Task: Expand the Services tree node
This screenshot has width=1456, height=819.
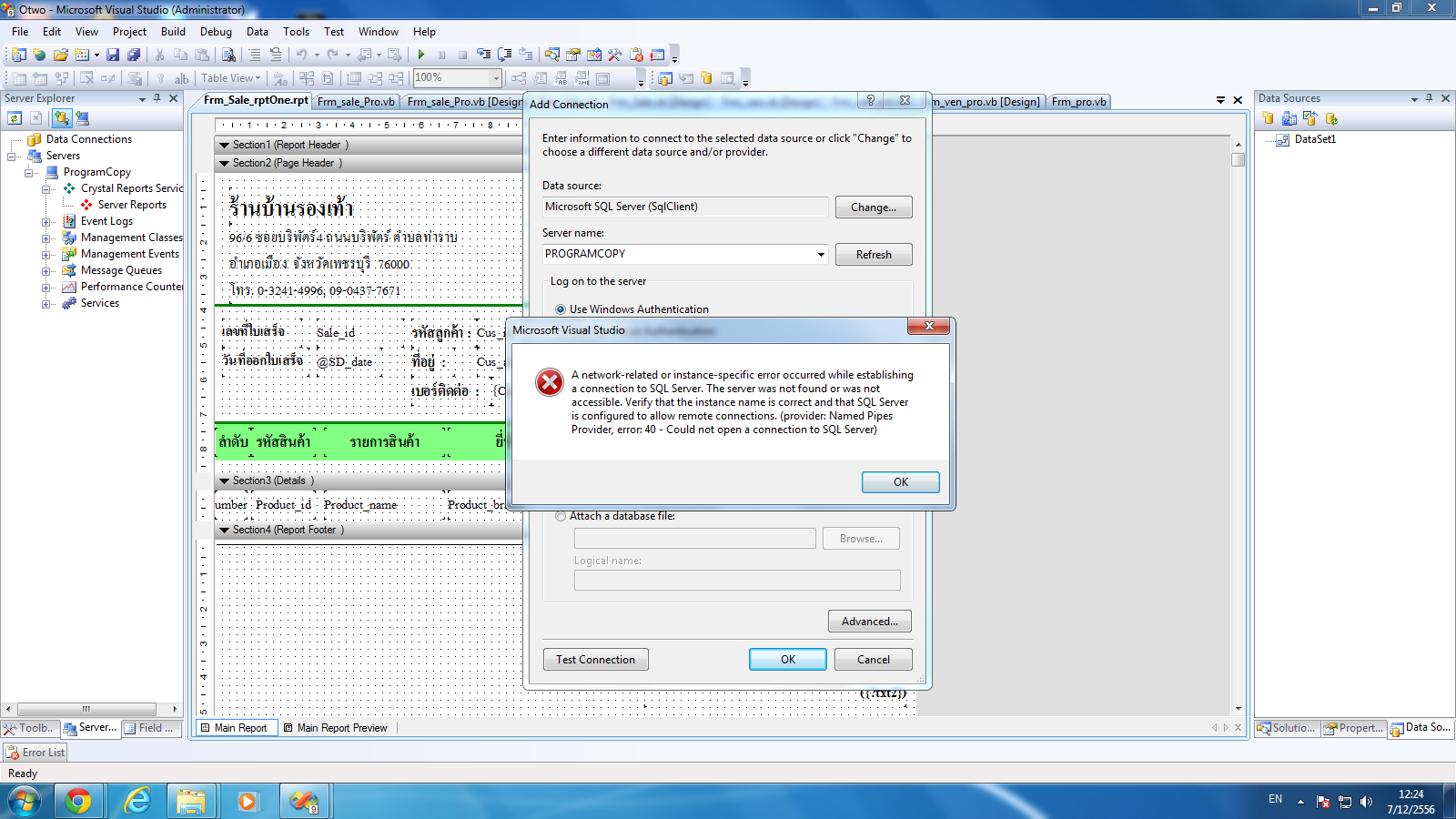Action: [x=46, y=303]
